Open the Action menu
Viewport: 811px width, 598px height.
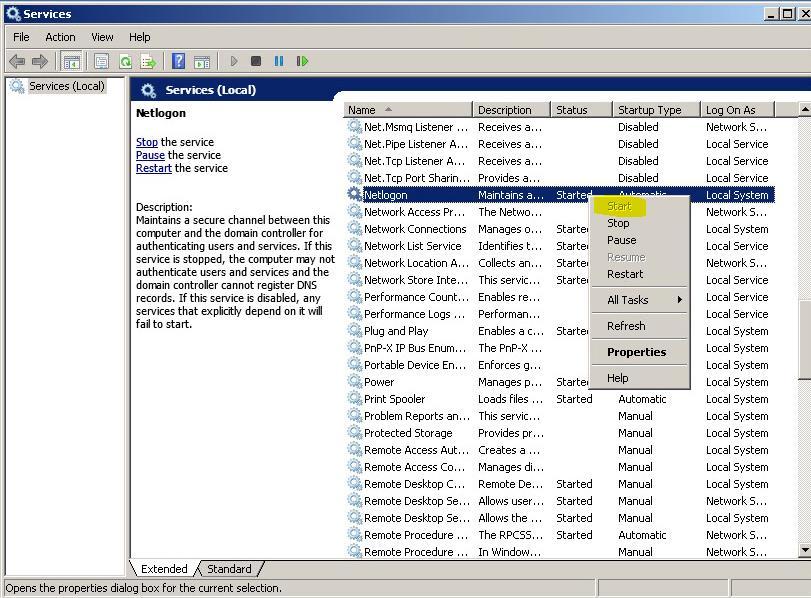[x=60, y=37]
